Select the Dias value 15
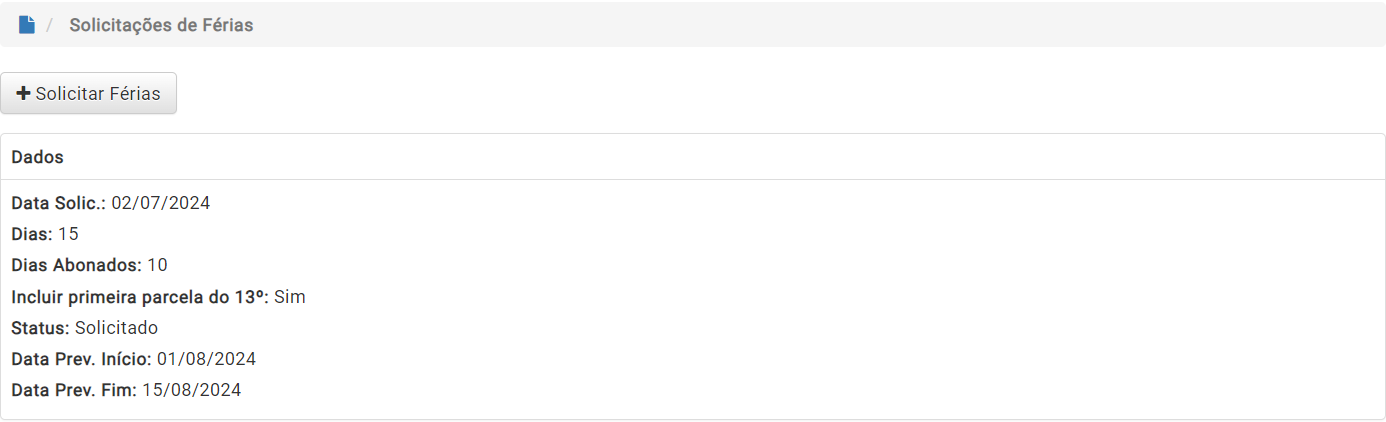 (x=68, y=234)
